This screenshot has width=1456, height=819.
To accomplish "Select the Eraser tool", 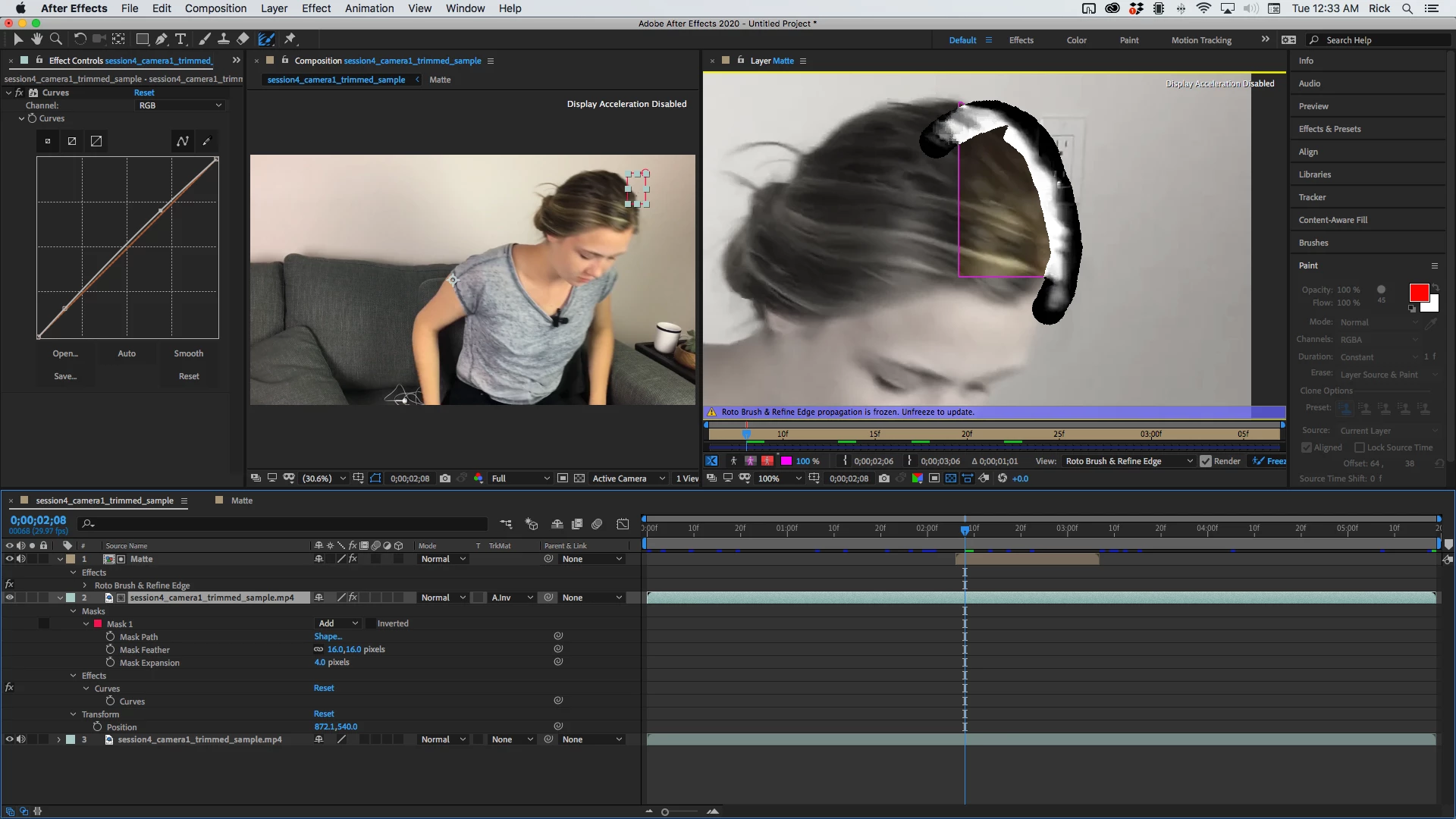I will pyautogui.click(x=243, y=39).
